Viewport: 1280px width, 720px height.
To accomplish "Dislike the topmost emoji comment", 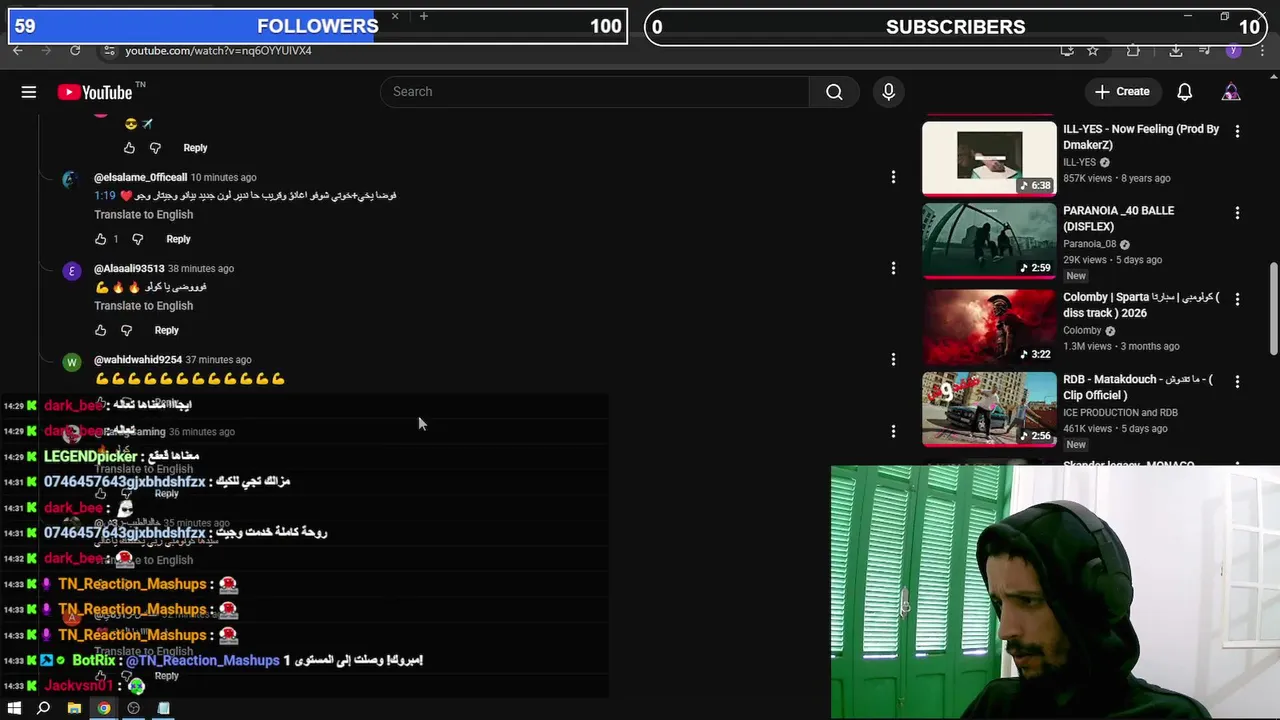I will [x=155, y=148].
